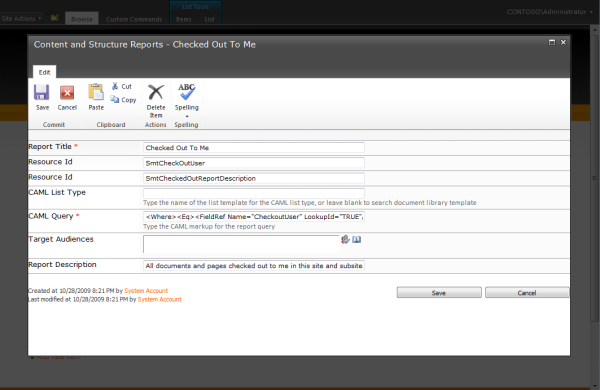Click the Copy icon in Clipboard group
The height and width of the screenshot is (390, 600).
coord(115,100)
